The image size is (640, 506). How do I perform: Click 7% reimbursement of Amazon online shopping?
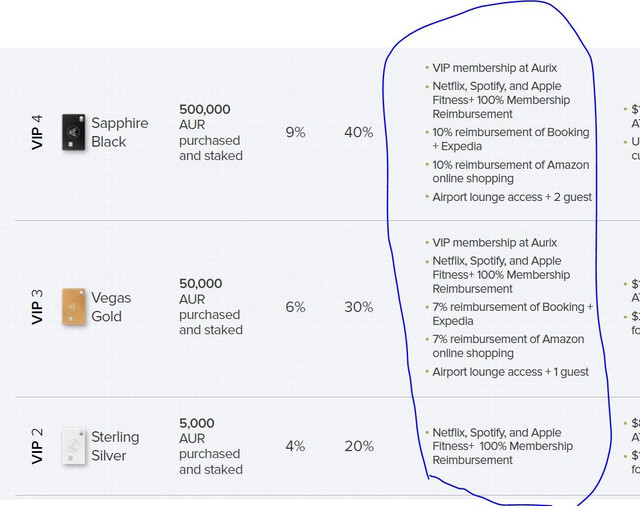508,346
